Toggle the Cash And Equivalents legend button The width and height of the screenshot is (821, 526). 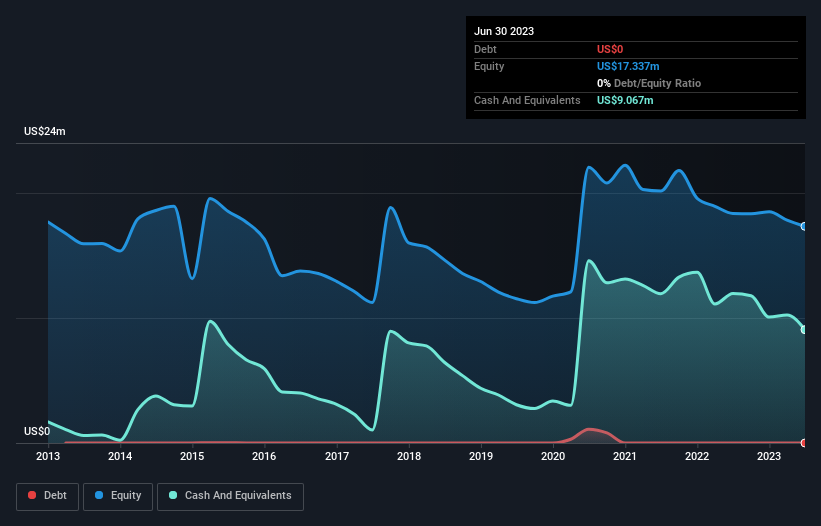pyautogui.click(x=230, y=496)
